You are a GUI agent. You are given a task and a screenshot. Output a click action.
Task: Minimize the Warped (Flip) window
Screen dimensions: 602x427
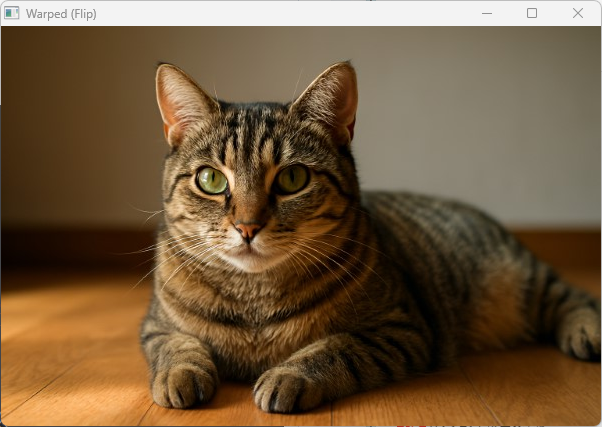tap(487, 13)
